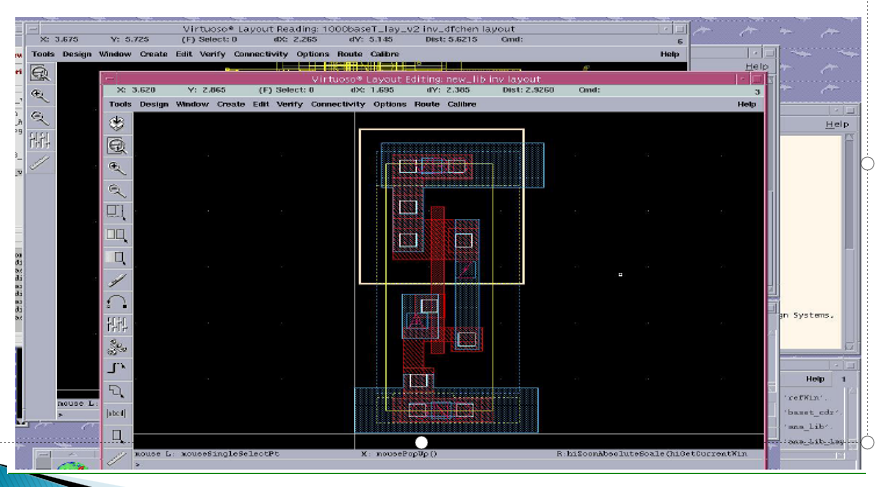Click the 'X: 3.620' coordinate readout
875x487 pixels.
tap(136, 90)
